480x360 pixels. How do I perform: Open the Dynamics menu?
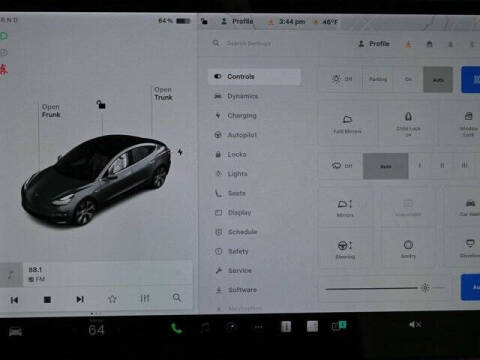pos(236,96)
